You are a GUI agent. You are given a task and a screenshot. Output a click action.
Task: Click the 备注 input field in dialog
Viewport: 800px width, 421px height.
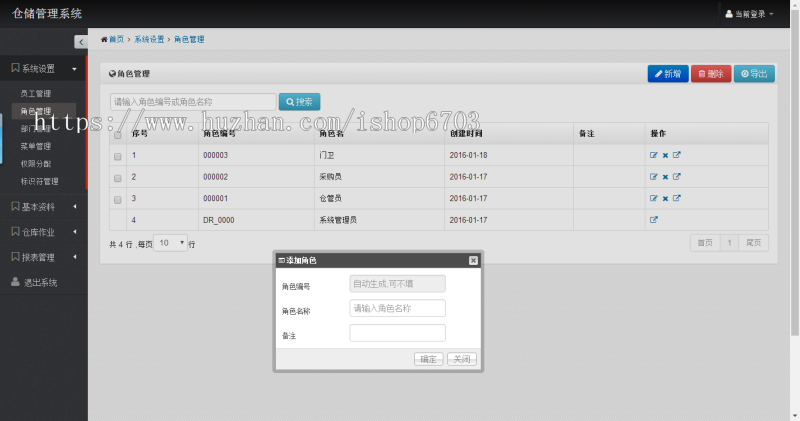[x=397, y=333]
